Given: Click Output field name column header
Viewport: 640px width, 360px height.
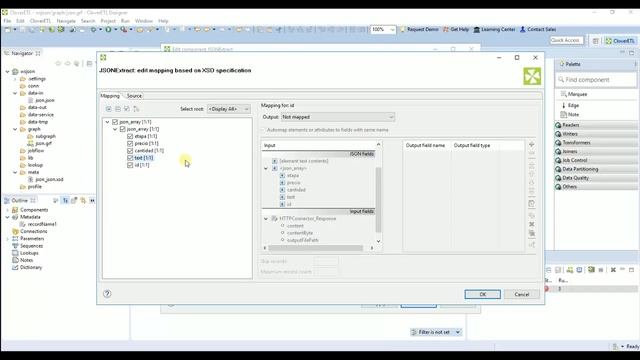Looking at the screenshot, I should pyautogui.click(x=425, y=145).
